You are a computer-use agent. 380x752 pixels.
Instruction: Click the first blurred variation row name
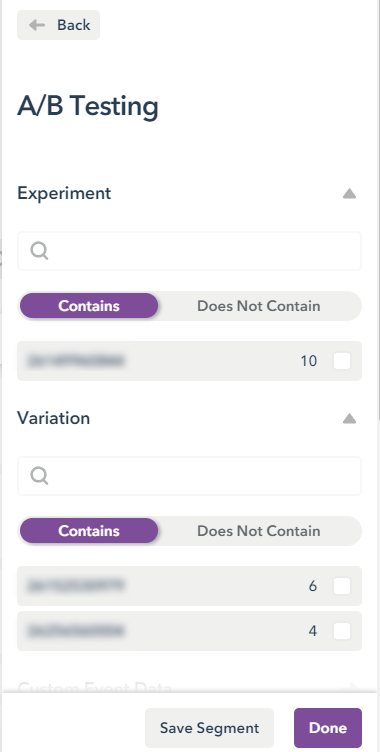[x=76, y=586]
